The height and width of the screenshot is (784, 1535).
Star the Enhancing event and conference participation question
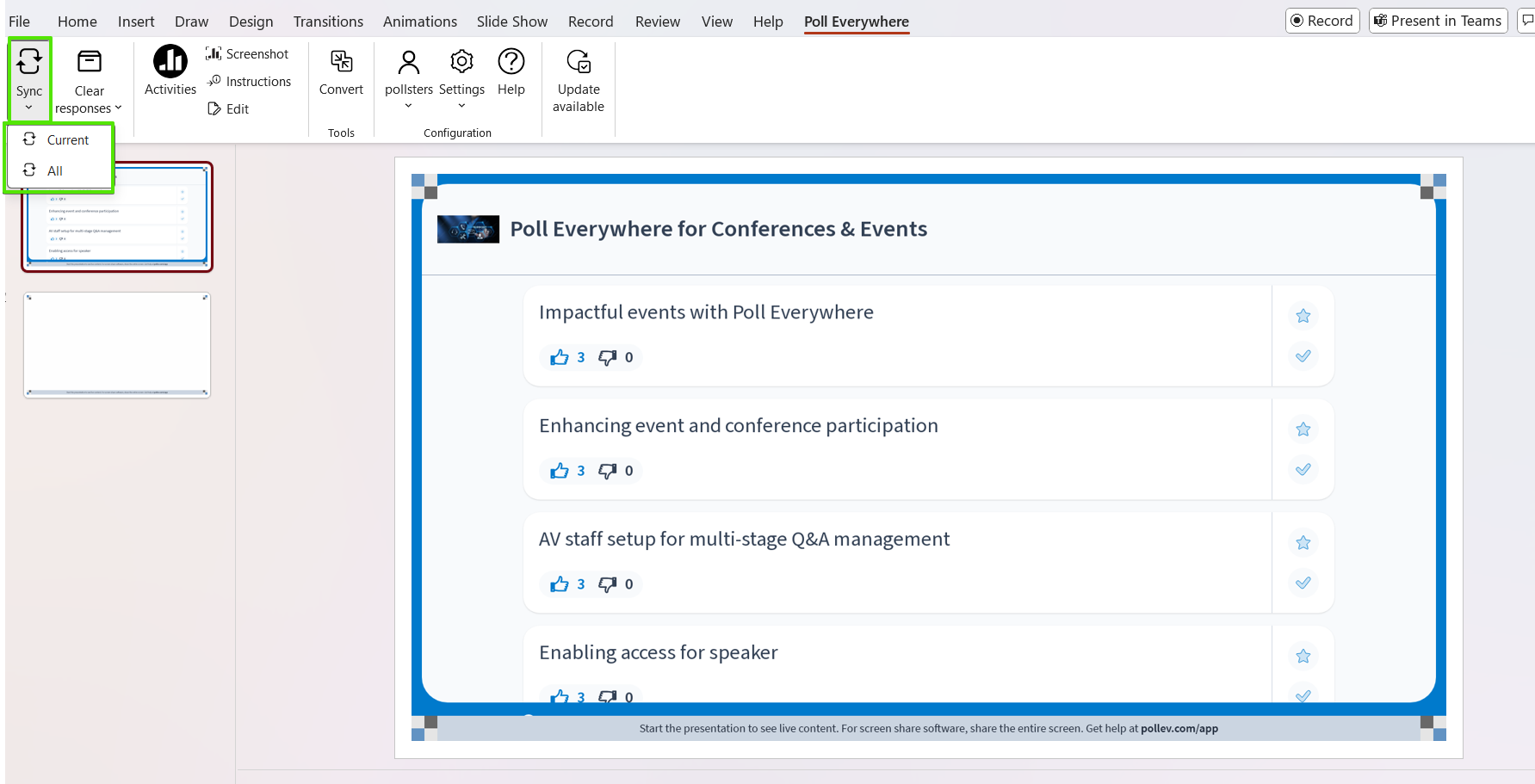1303,429
